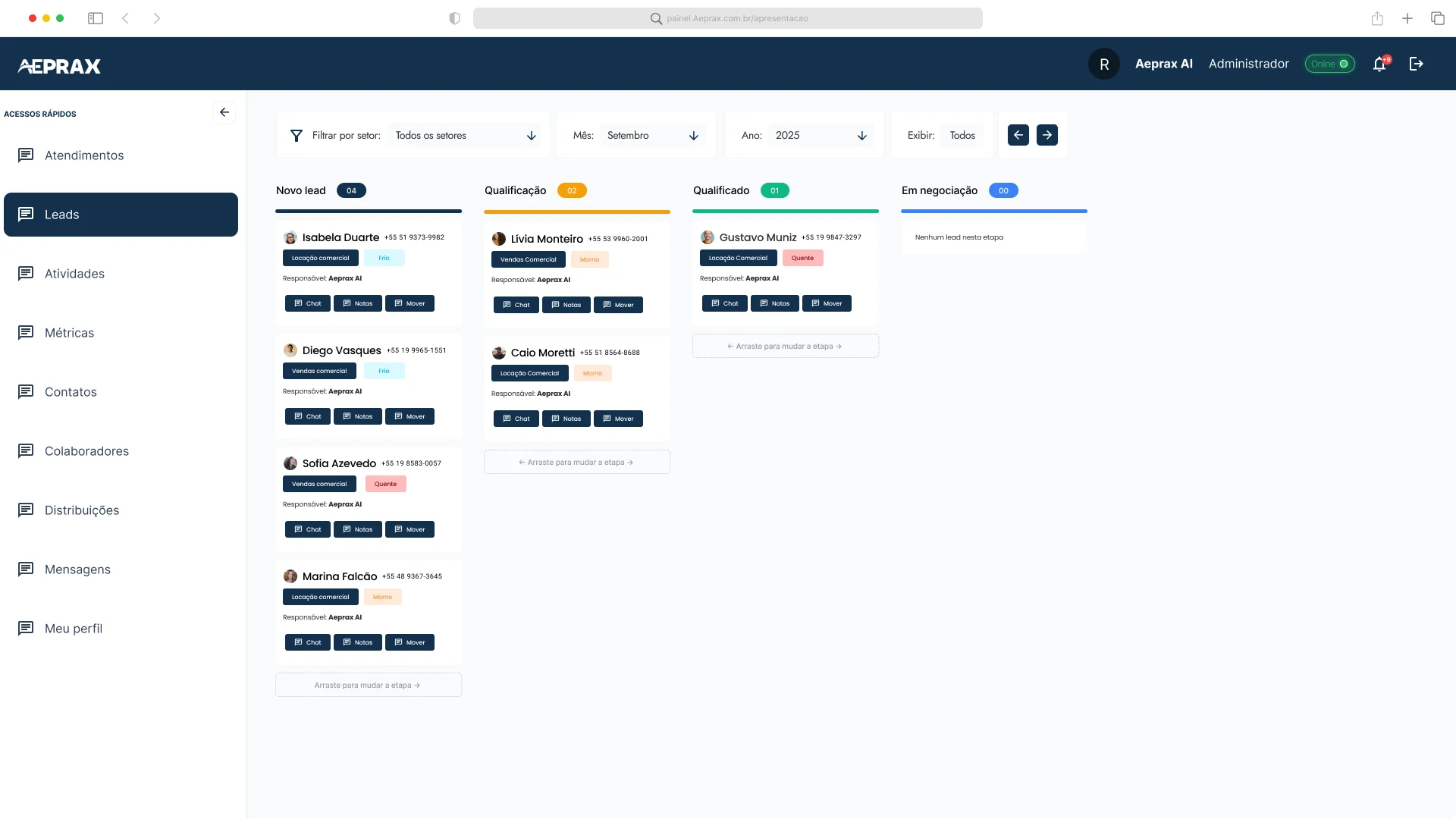Open Chat for Gustavo Muniz
This screenshot has width=1456, height=819.
[724, 303]
